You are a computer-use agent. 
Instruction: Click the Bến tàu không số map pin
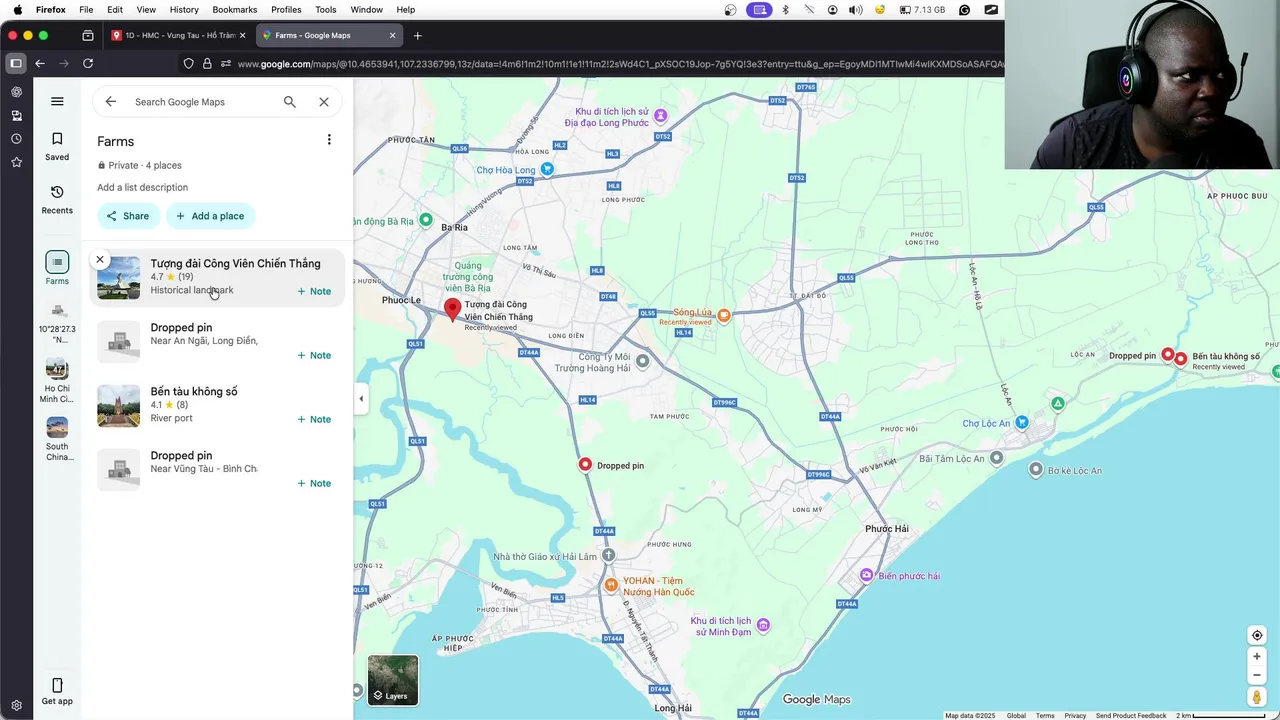pyautogui.click(x=1181, y=358)
